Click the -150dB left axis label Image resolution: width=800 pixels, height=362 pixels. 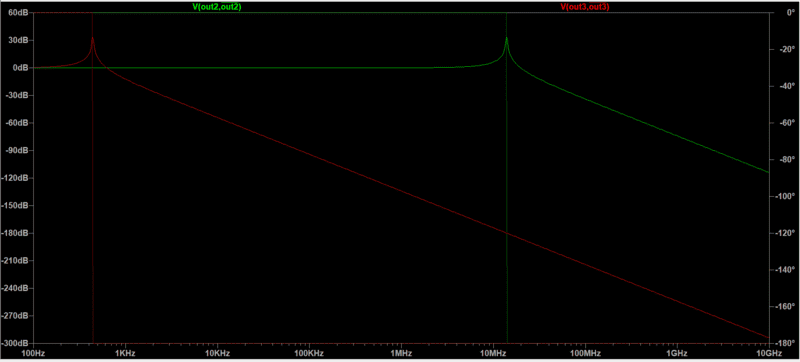point(15,205)
